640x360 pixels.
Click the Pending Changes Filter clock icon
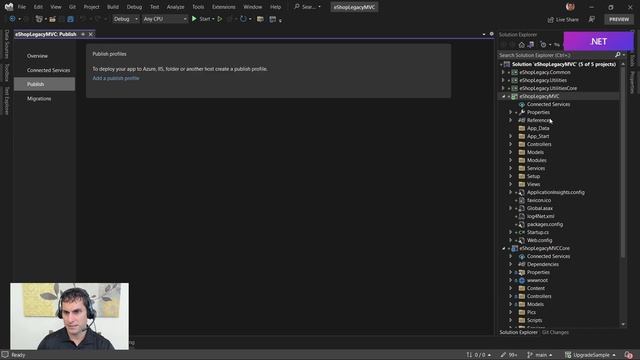[x=543, y=44]
